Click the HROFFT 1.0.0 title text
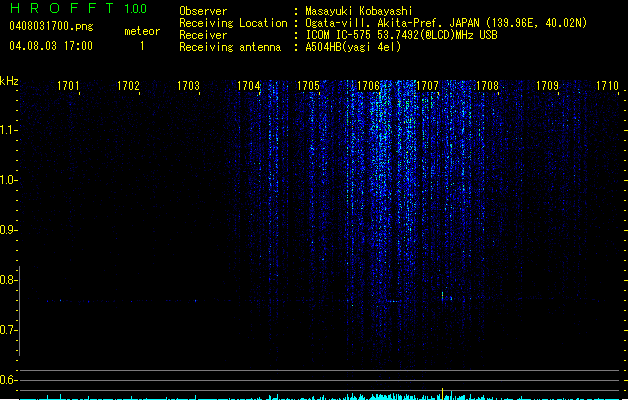 78,8
